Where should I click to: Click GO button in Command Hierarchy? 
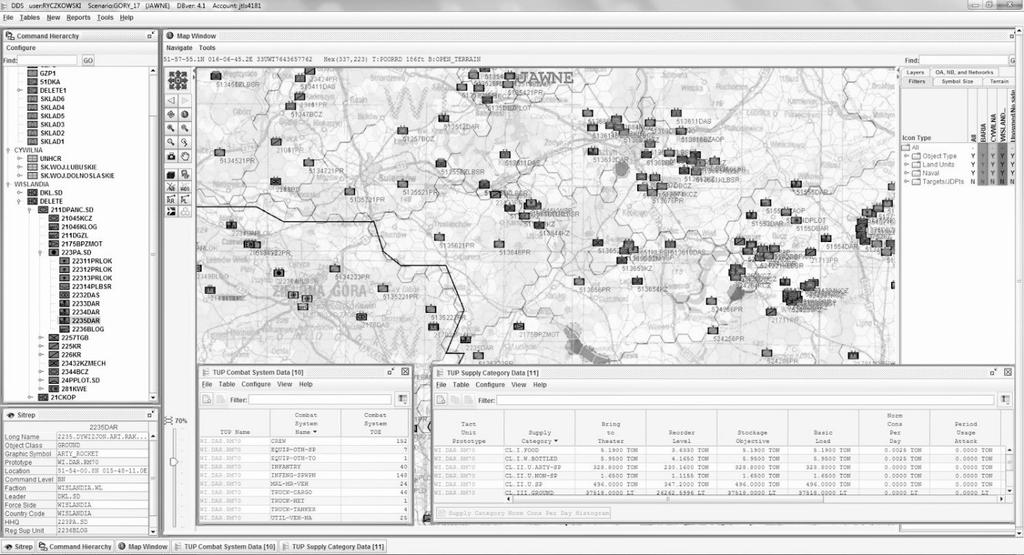[88, 61]
